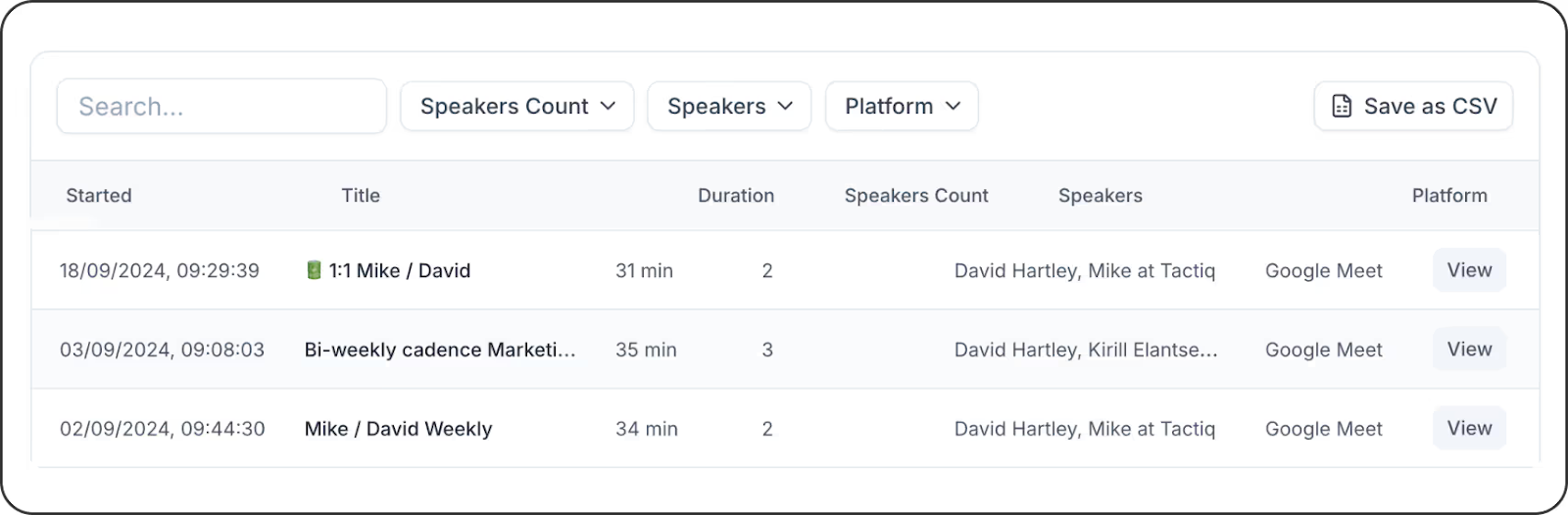Click the Duration column header
The height and width of the screenshot is (515, 1568).
[735, 196]
